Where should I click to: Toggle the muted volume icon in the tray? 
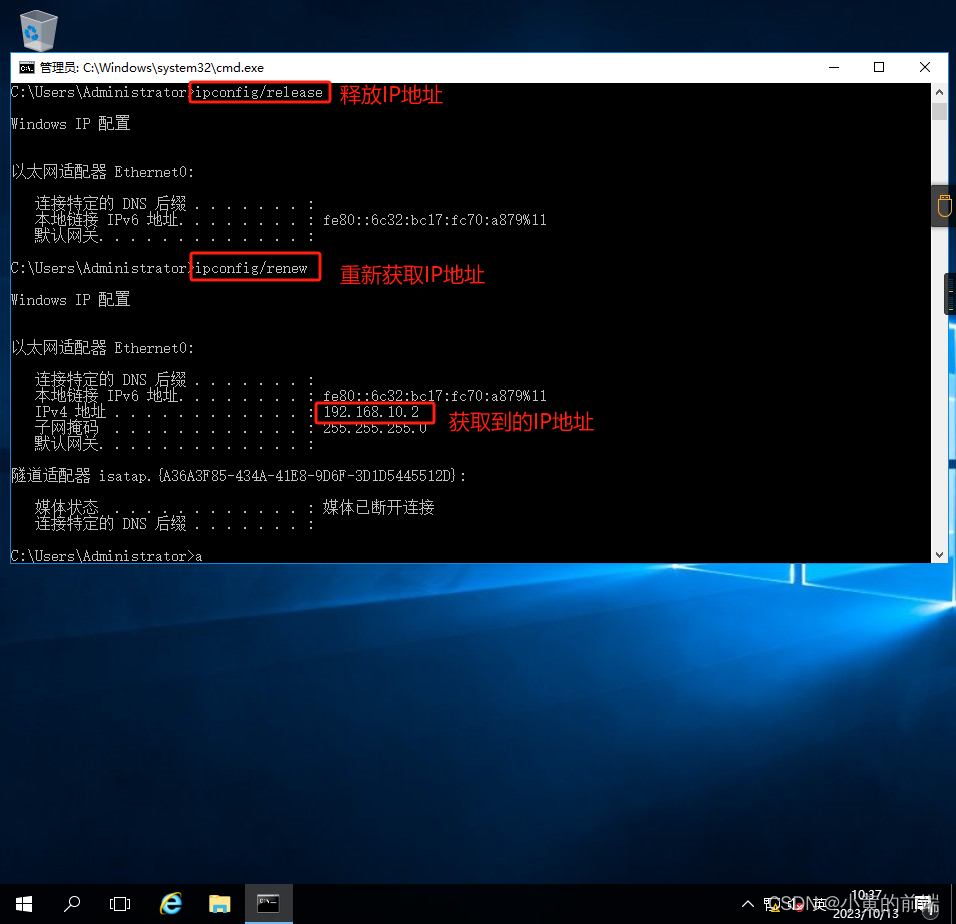coord(795,904)
